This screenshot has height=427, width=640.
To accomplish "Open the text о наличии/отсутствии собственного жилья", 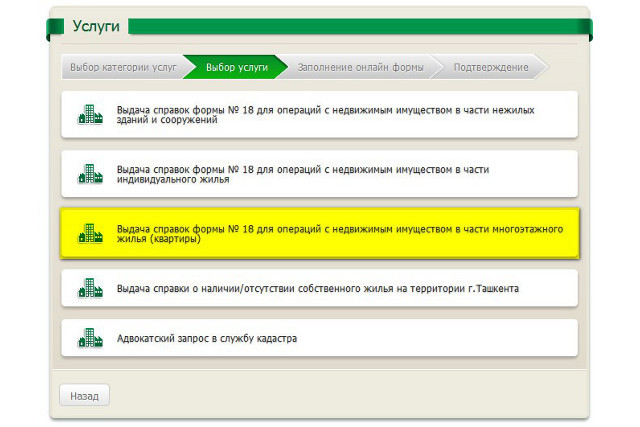I will point(317,289).
